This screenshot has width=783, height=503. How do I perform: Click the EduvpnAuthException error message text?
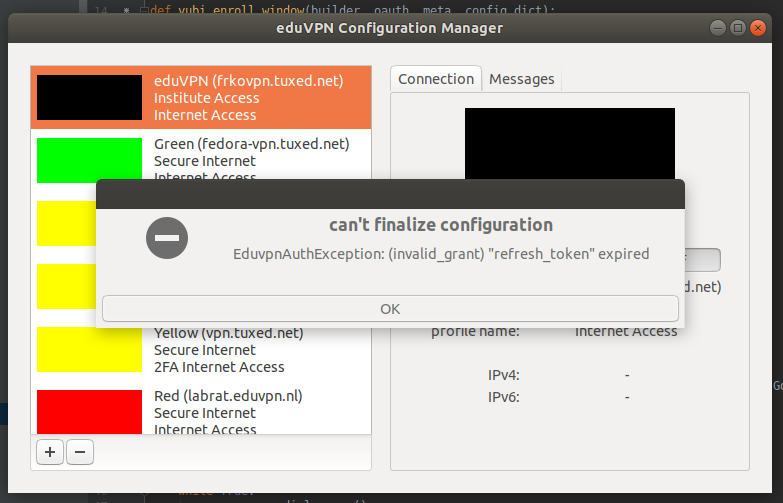click(441, 254)
